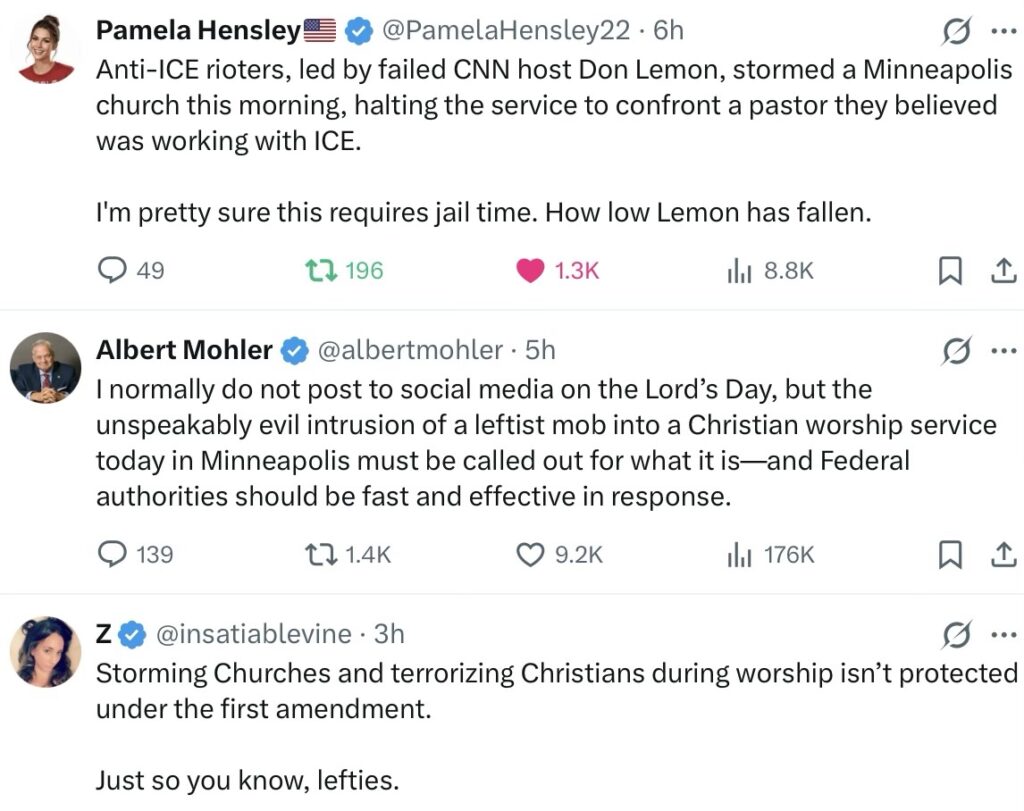Viewport: 1024px width, 811px height.
Task: Bookmark Pamela Hensley's post
Action: click(x=950, y=270)
